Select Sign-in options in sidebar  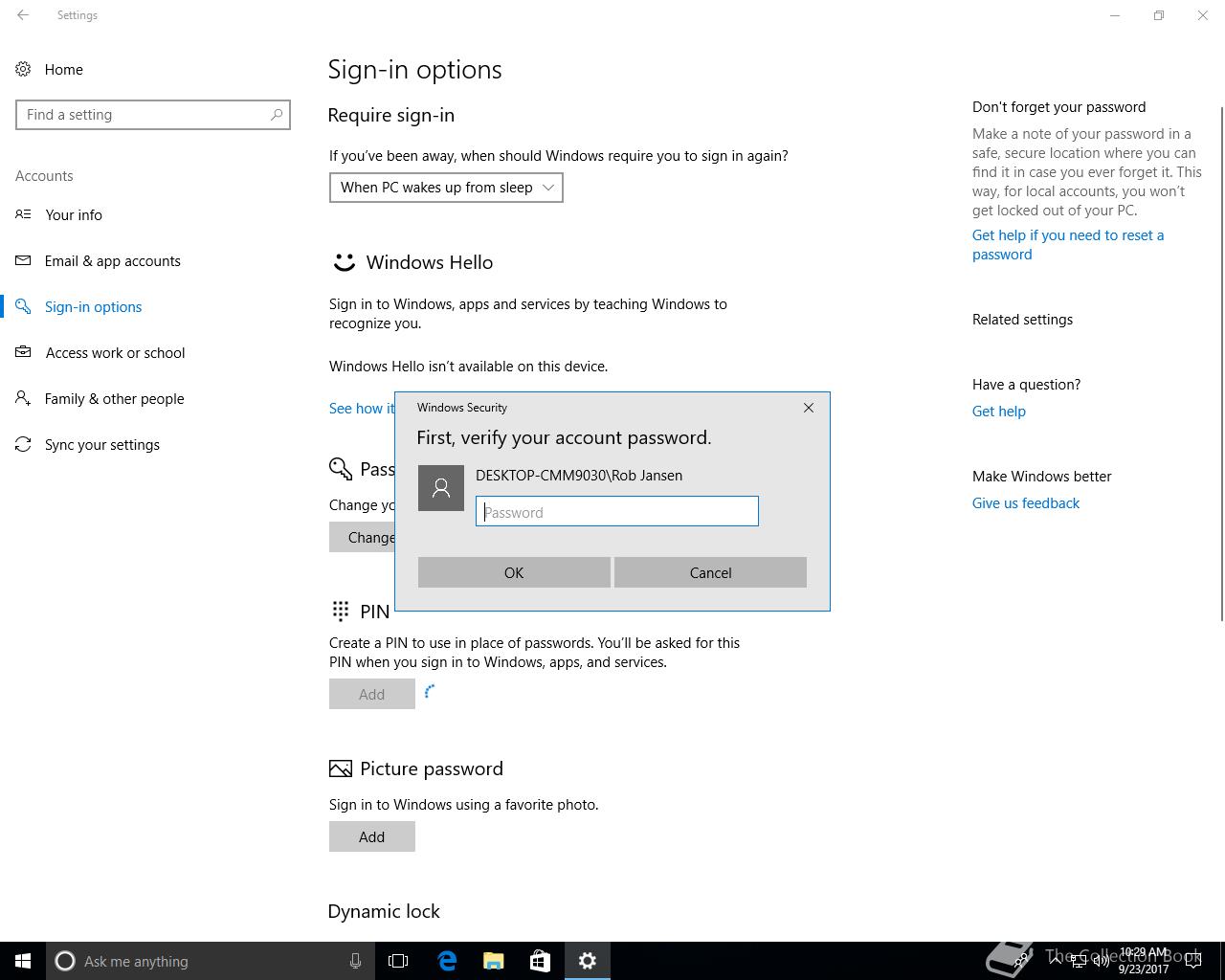[93, 306]
